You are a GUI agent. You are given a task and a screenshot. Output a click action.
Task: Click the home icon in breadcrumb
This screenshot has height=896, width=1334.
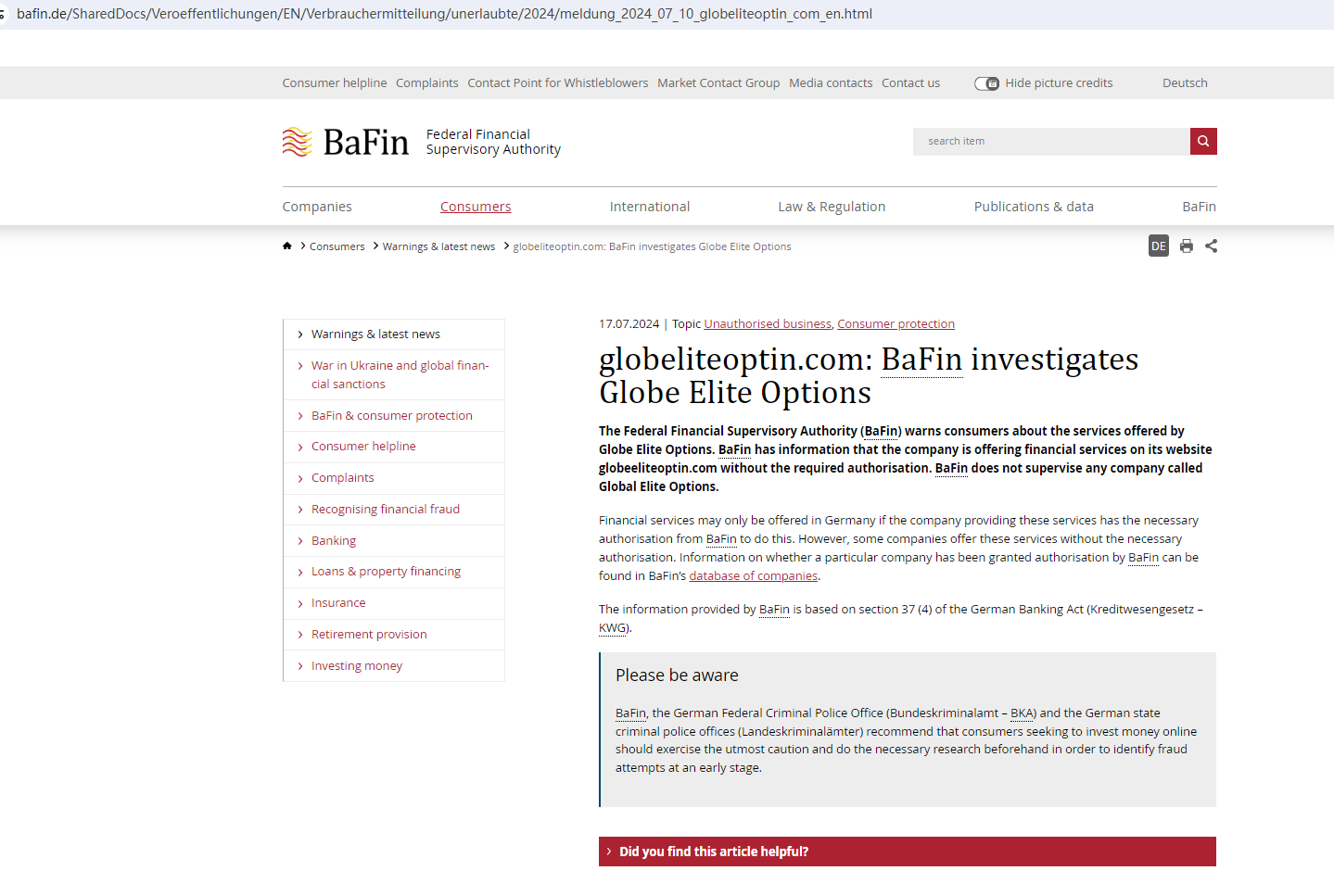coord(287,246)
